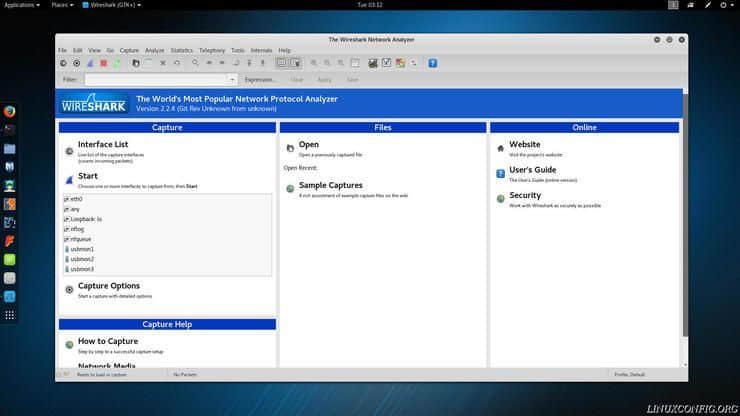
Task: Click the green Restart capture toolbar icon
Action: pyautogui.click(x=117, y=63)
